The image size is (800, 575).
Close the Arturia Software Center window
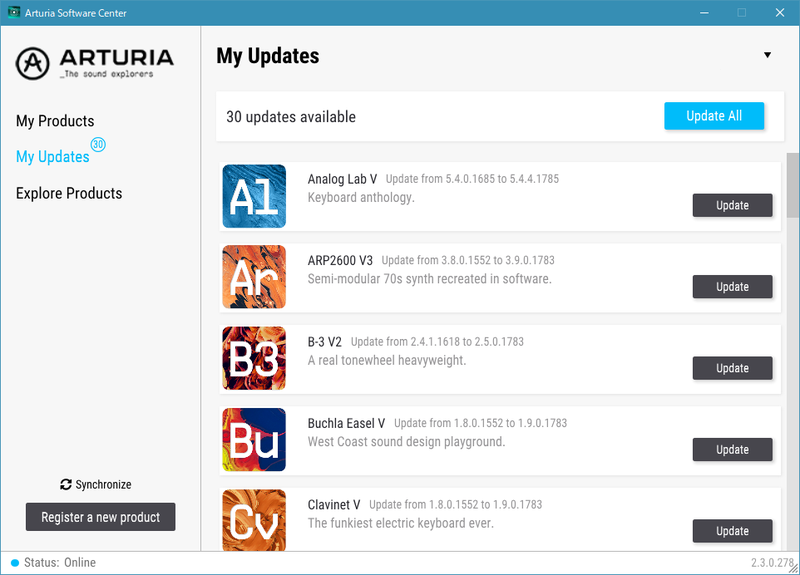click(x=780, y=12)
